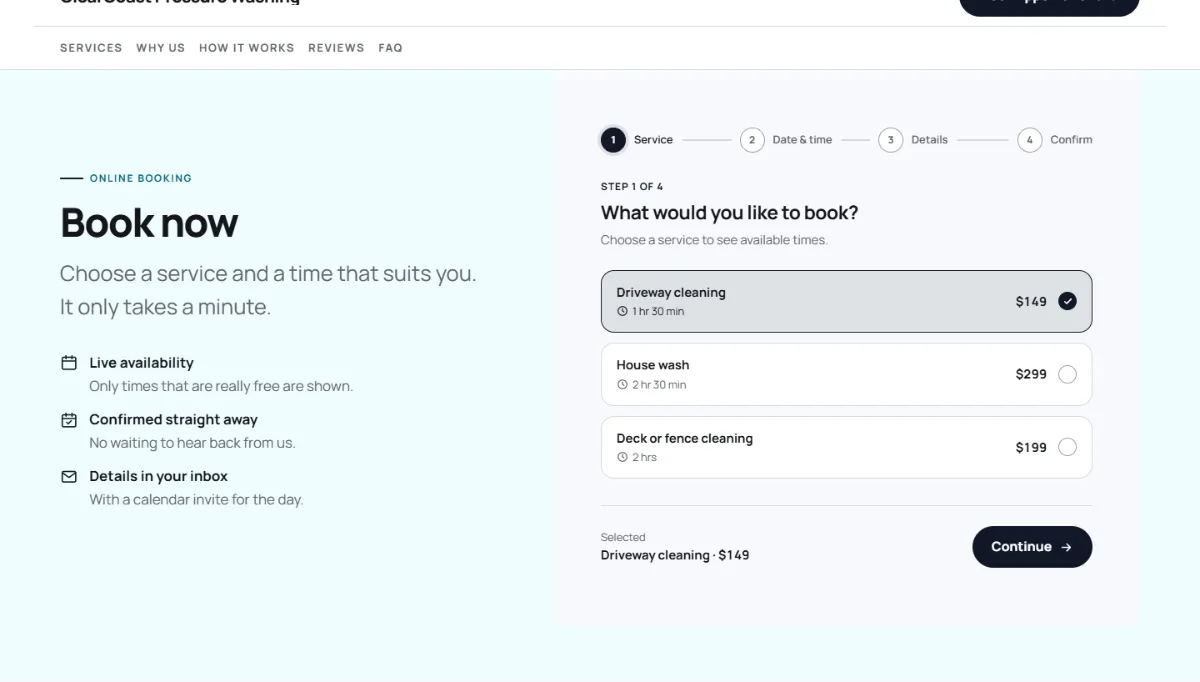1200x682 pixels.
Task: Click the ONLINE BOOKING label
Action: [141, 178]
